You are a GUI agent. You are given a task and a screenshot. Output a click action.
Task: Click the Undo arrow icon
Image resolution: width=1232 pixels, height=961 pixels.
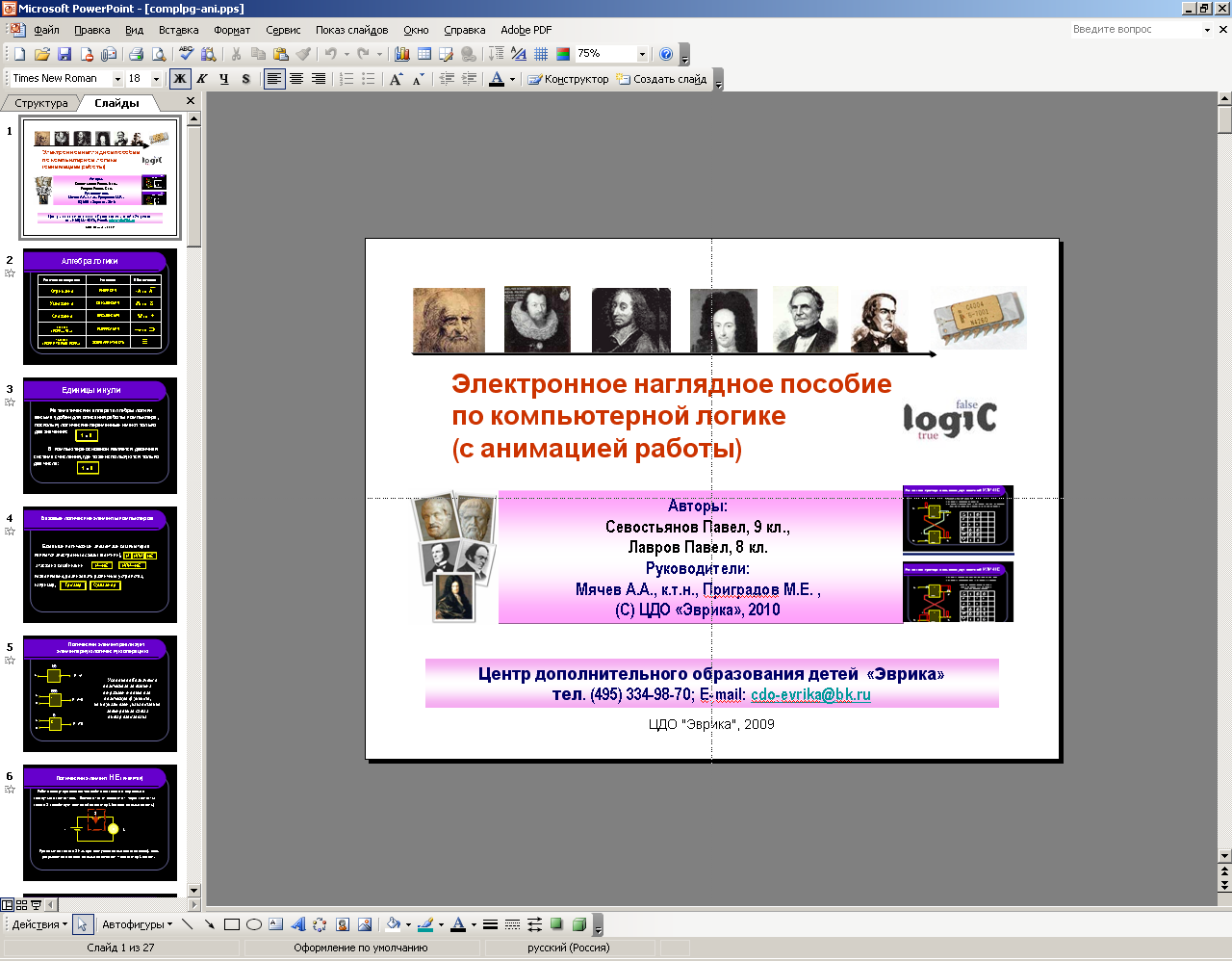click(331, 54)
